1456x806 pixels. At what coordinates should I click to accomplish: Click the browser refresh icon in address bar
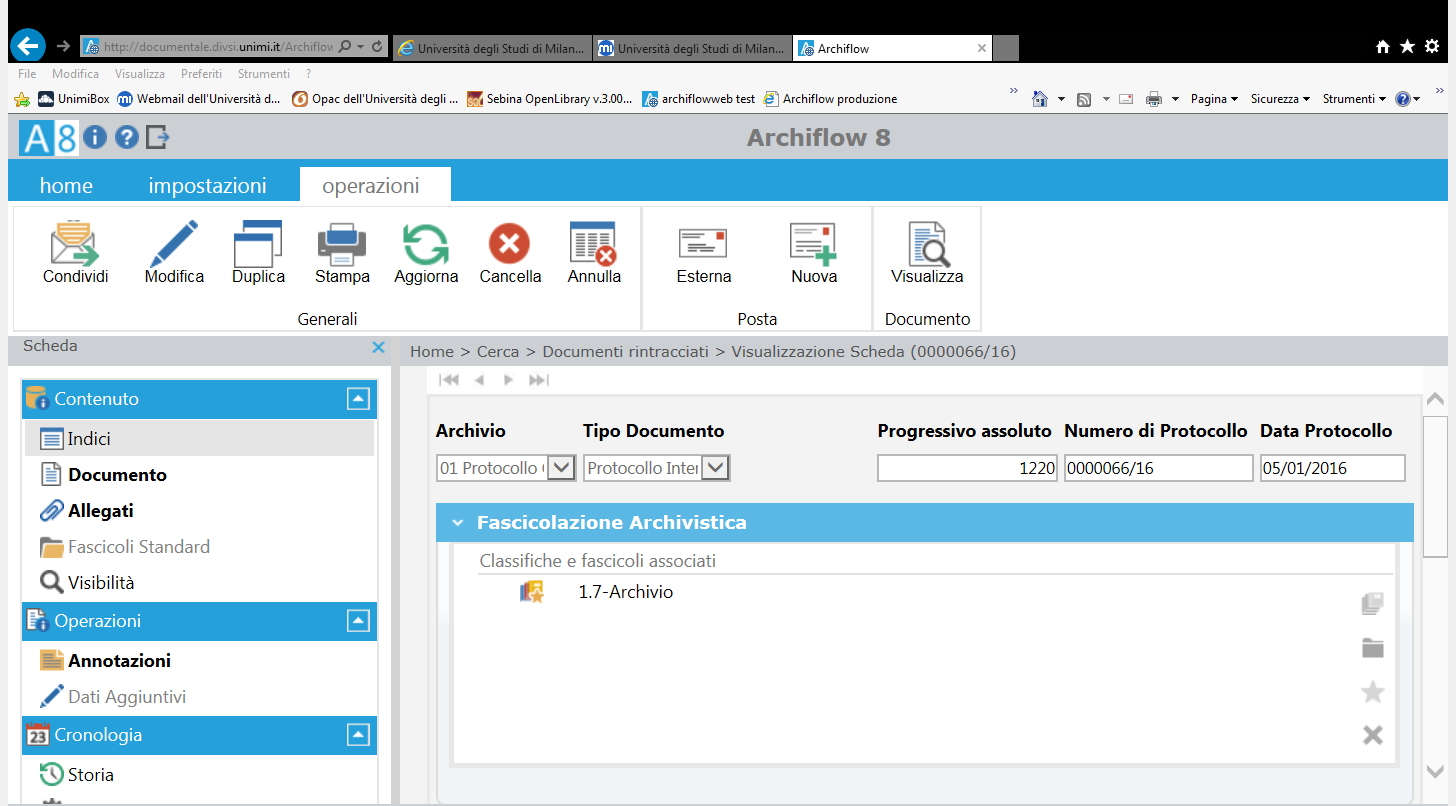377,47
